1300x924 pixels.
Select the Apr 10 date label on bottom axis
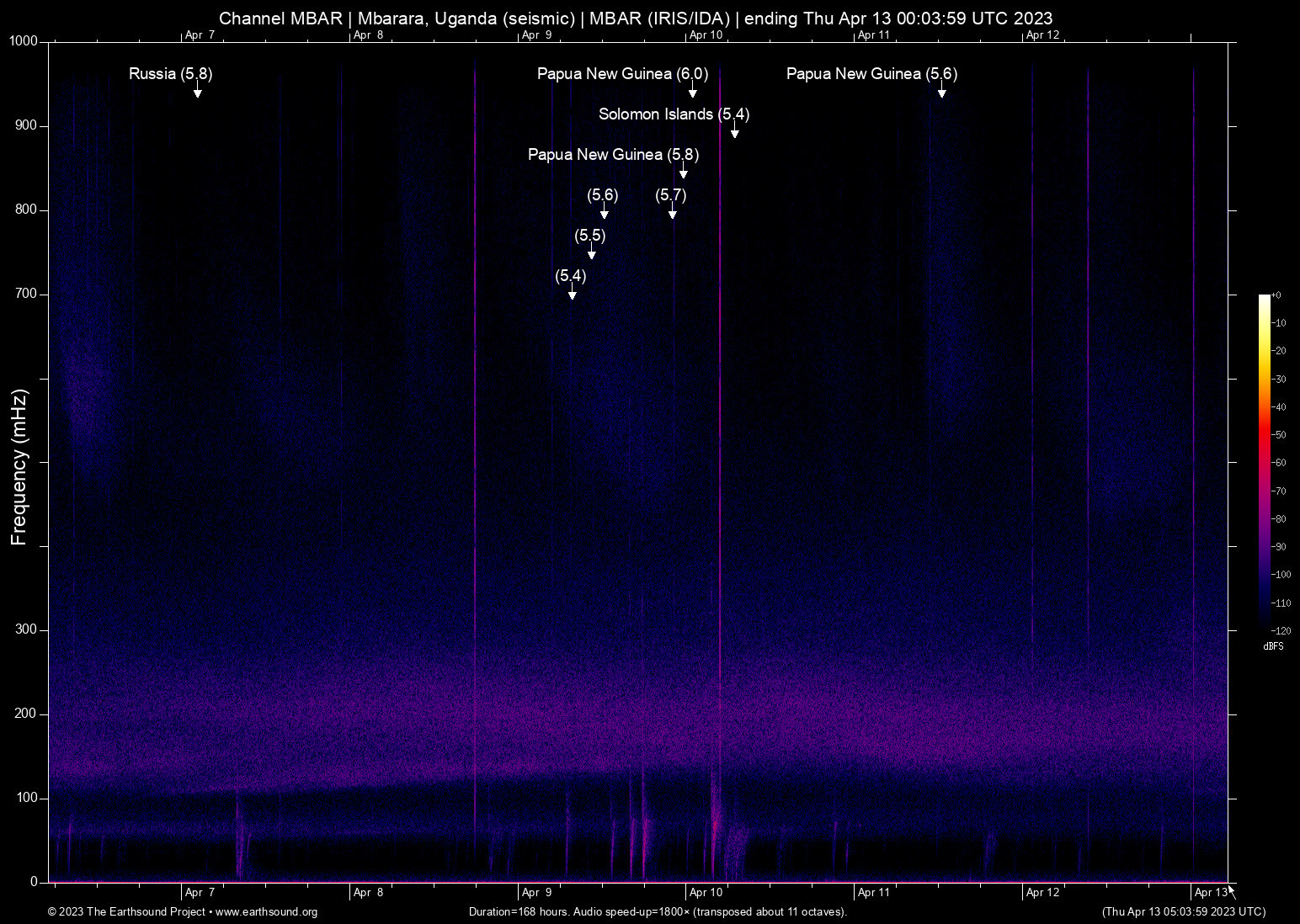706,892
